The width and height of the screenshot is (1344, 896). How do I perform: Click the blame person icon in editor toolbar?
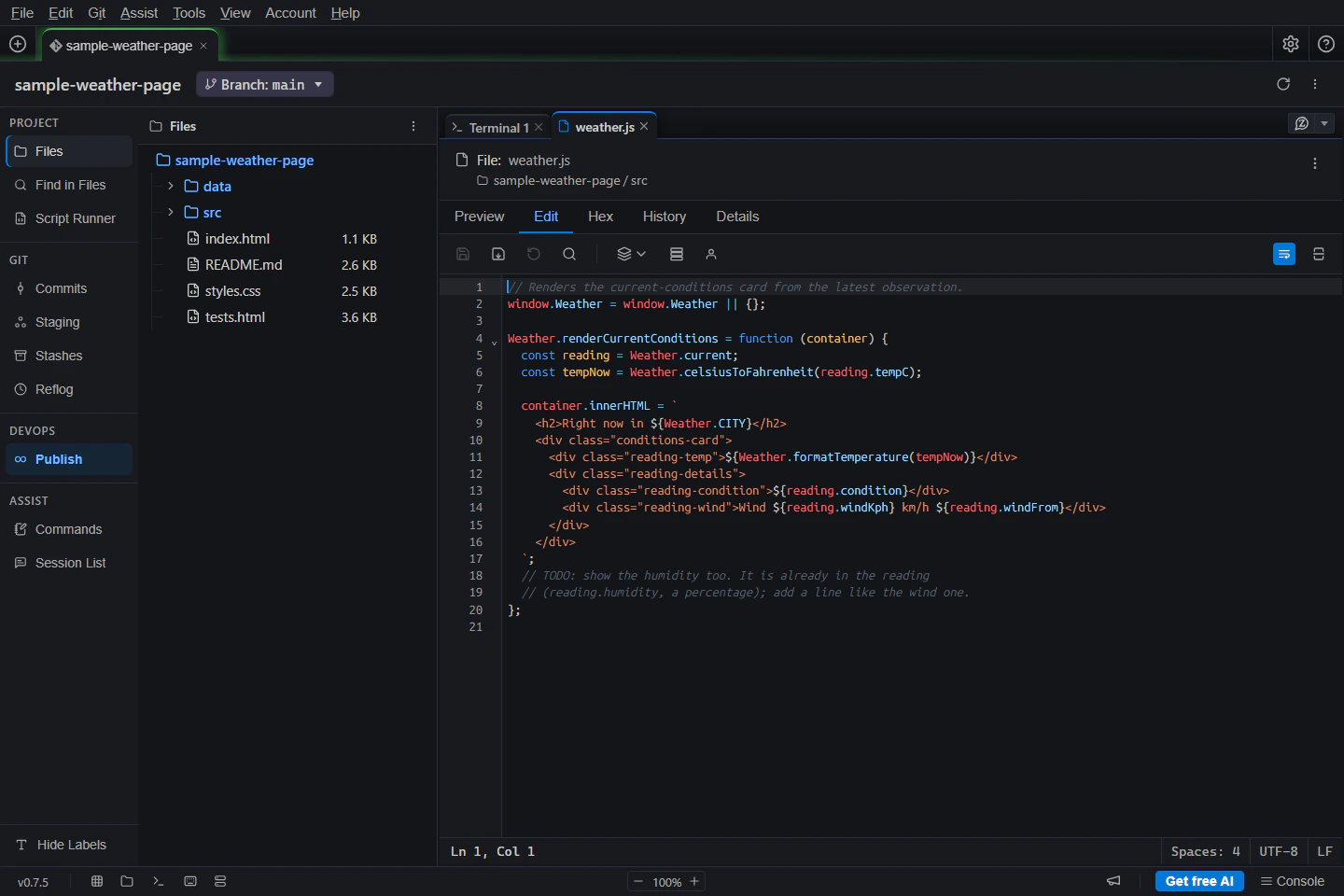711,254
